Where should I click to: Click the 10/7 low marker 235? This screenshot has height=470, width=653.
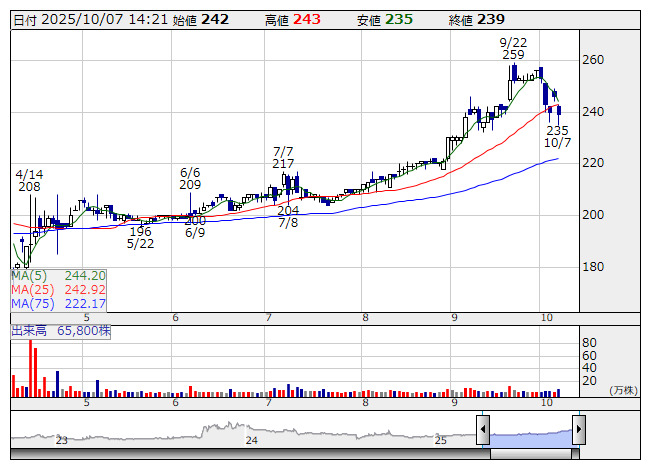[557, 130]
